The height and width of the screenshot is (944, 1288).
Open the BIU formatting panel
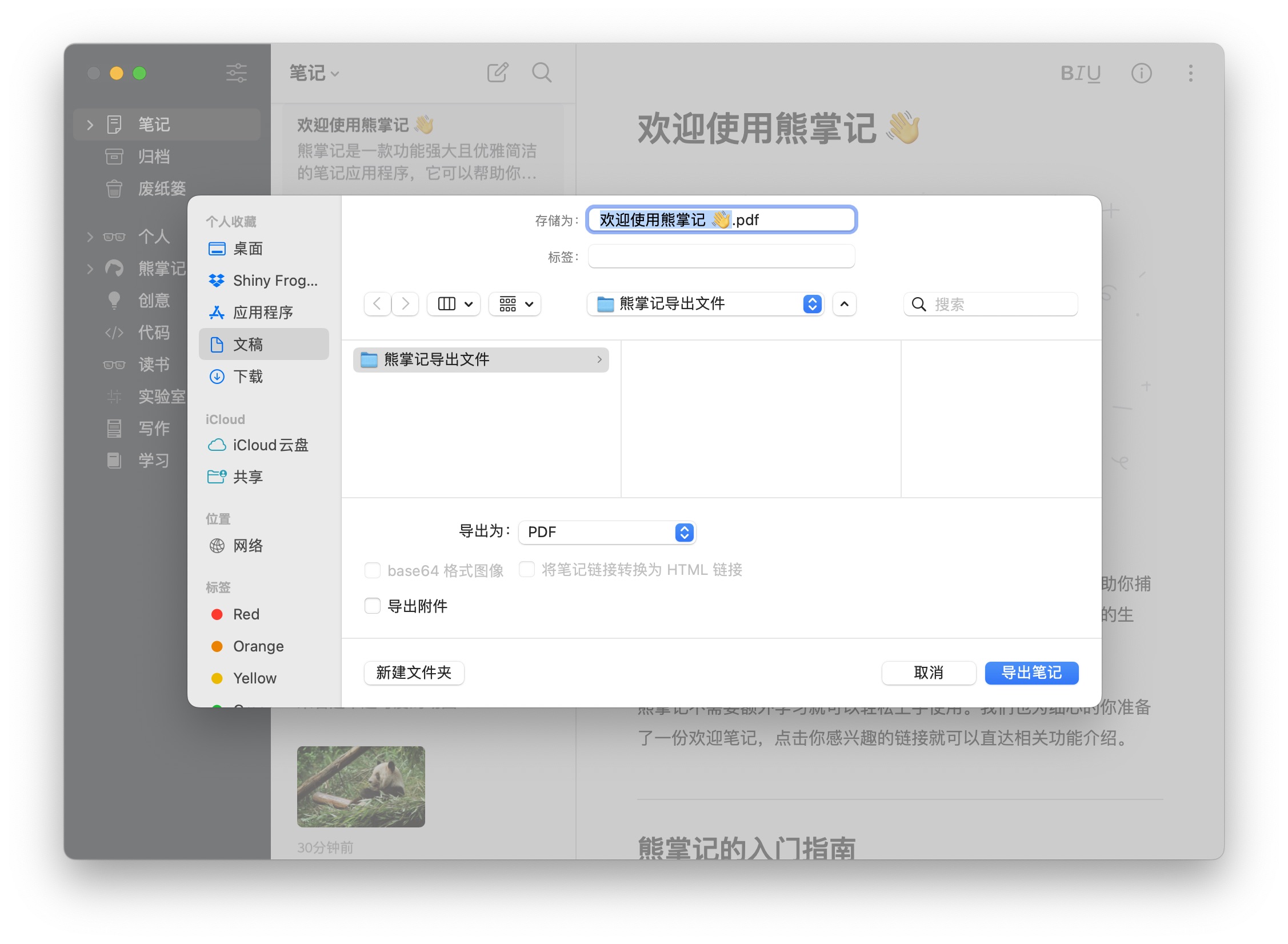tap(1080, 73)
